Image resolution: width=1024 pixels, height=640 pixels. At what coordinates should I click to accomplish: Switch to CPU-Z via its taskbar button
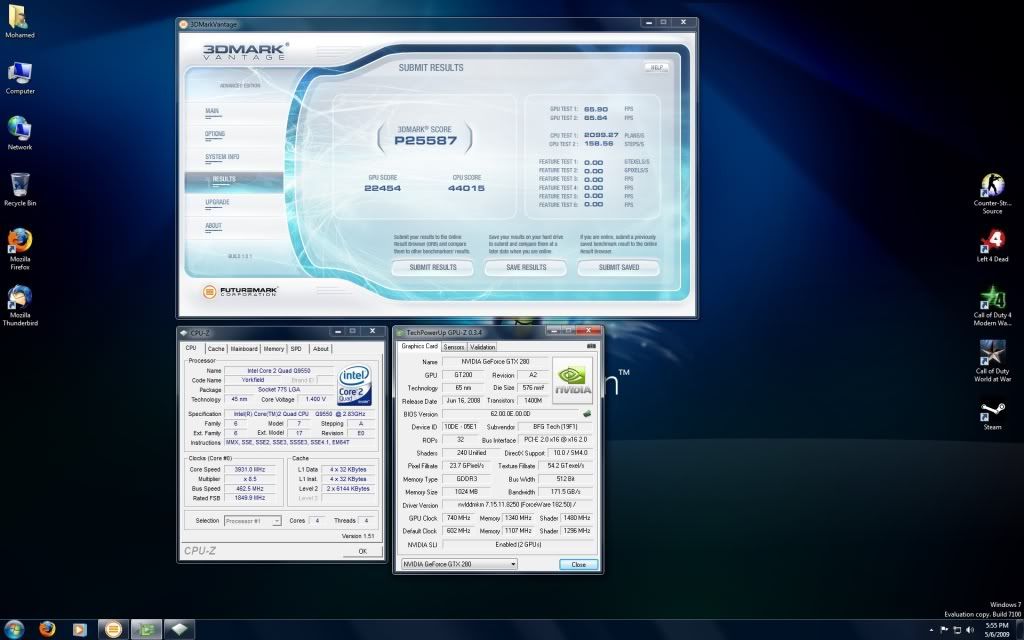(179, 630)
